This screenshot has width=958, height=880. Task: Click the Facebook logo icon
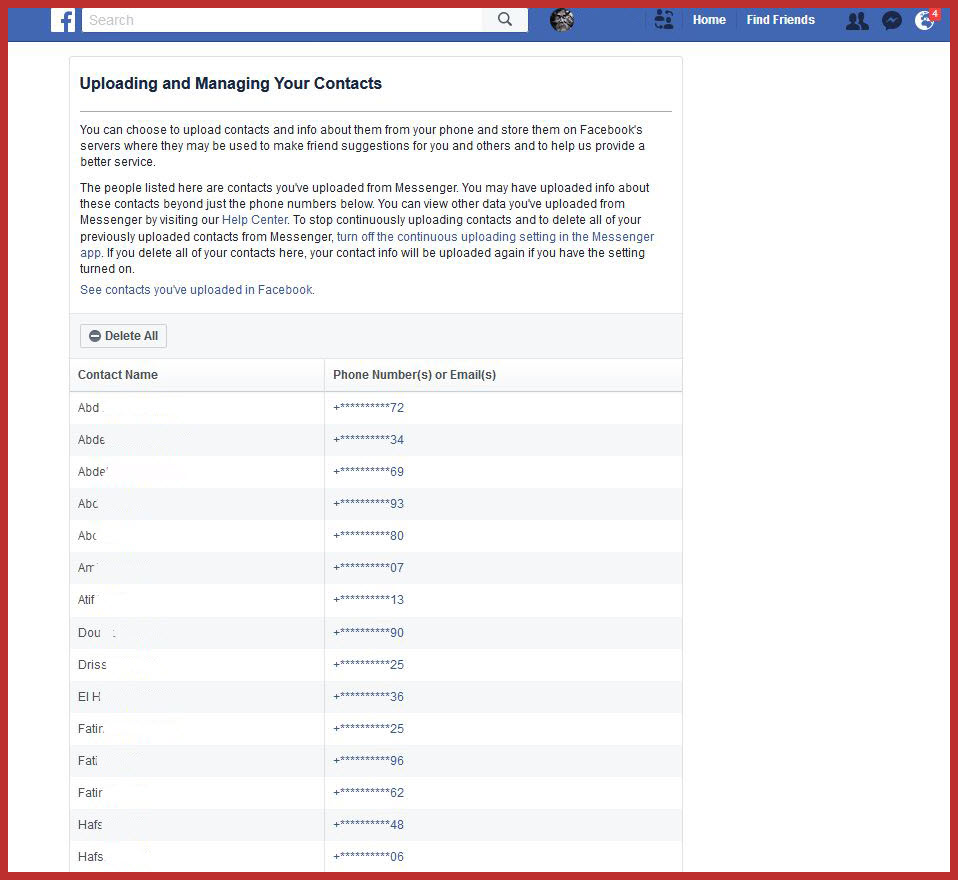coord(63,20)
